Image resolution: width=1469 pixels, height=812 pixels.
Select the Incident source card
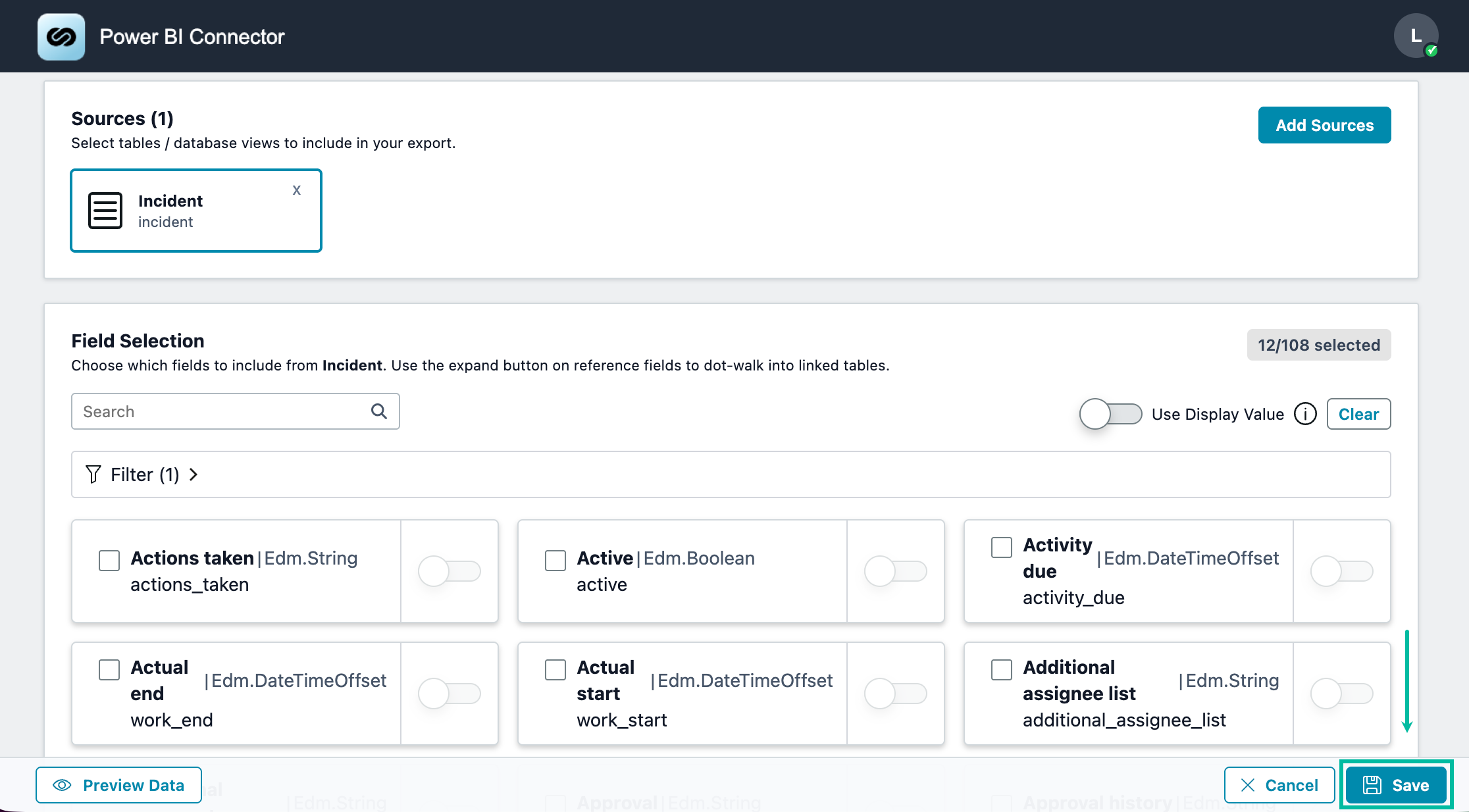196,211
